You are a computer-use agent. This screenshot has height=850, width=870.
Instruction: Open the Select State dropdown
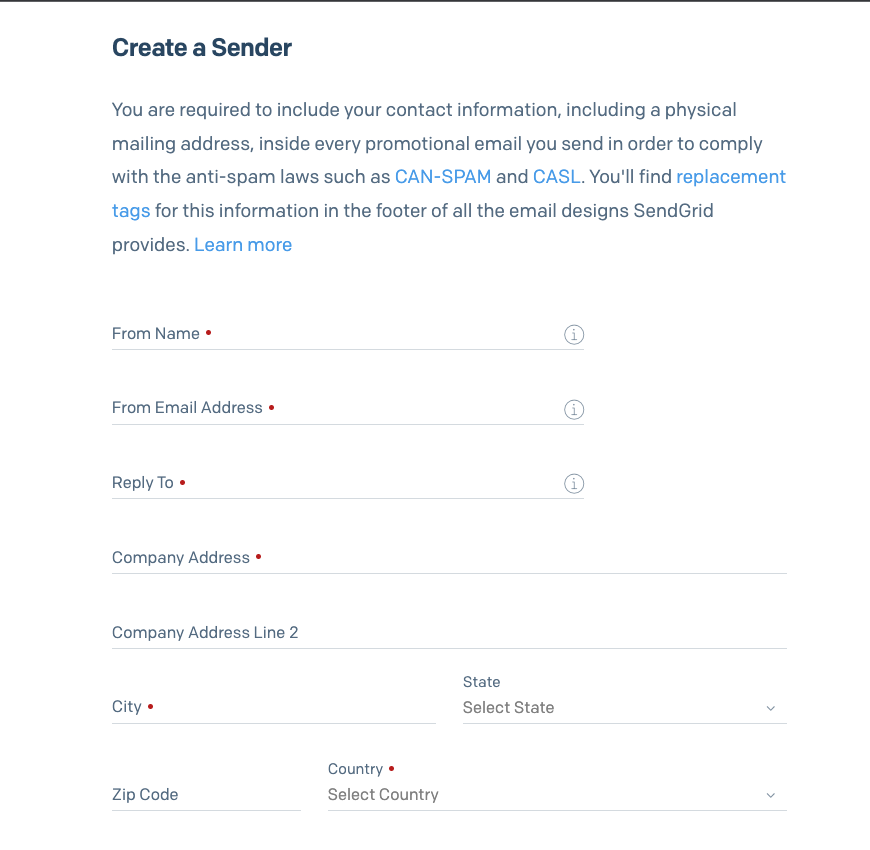(x=610, y=708)
